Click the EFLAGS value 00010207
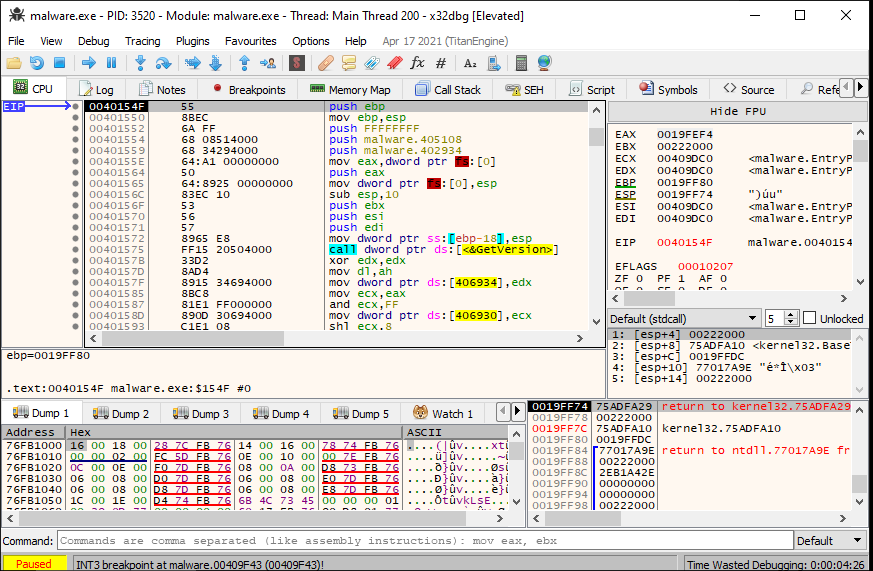 coord(705,266)
